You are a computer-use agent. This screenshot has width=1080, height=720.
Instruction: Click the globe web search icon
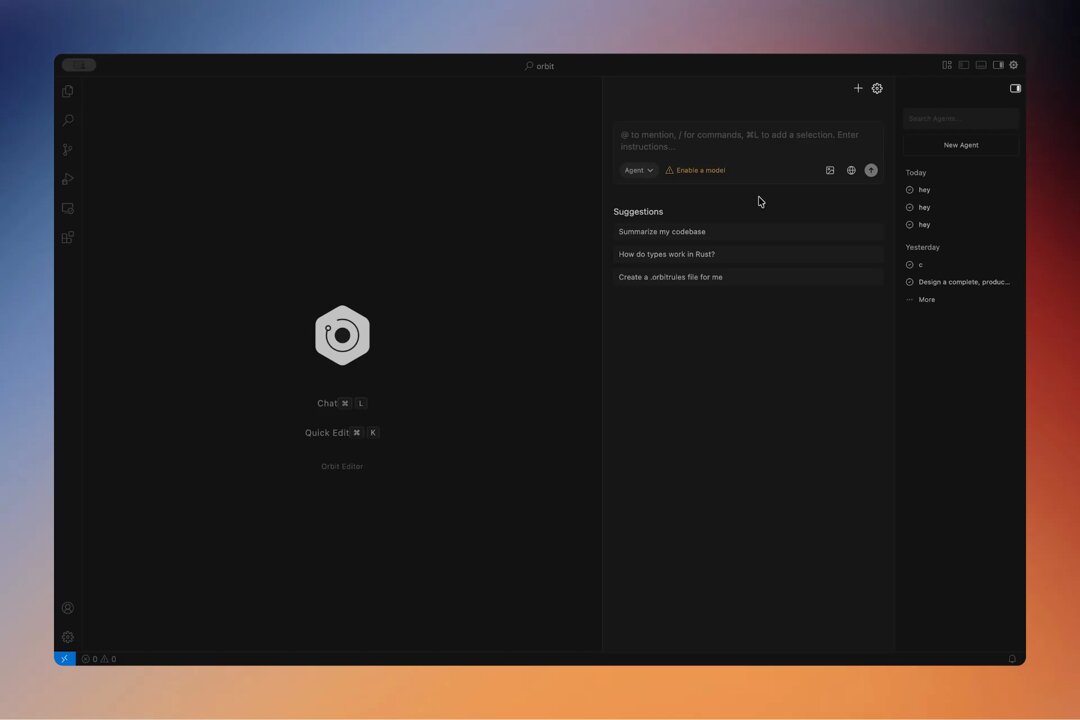[x=851, y=170]
